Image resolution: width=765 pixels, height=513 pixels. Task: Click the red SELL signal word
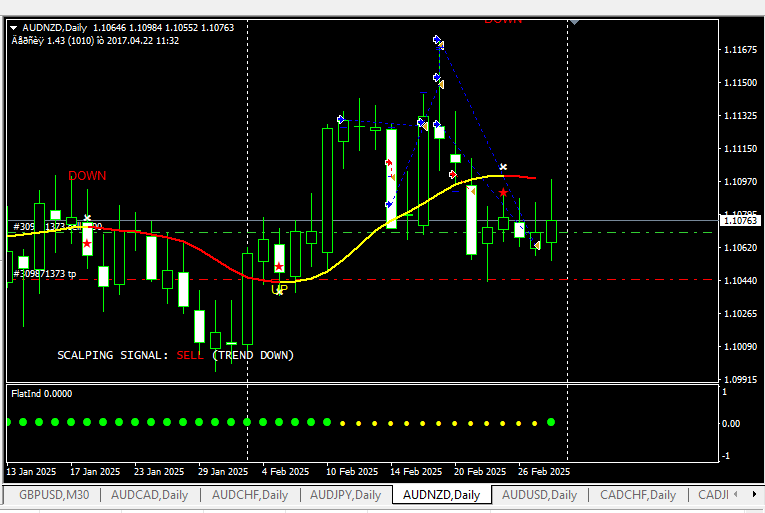point(190,355)
